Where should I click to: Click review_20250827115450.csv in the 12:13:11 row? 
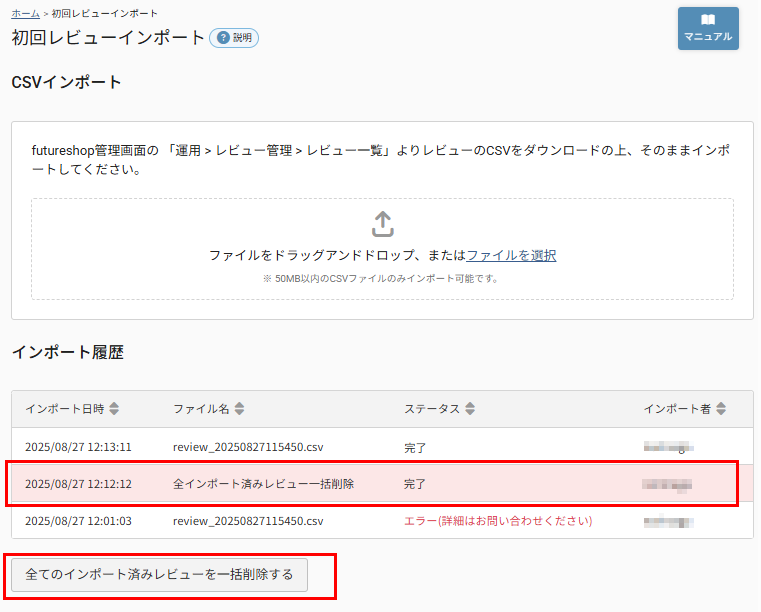248,447
